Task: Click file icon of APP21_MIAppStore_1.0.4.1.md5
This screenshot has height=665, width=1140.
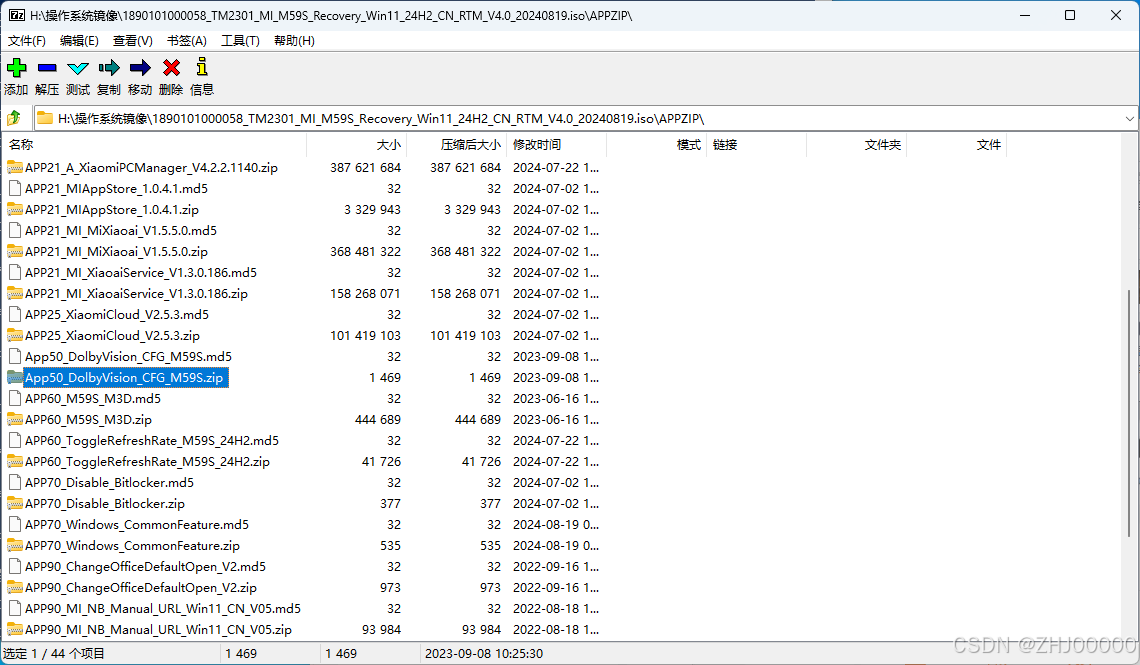Action: coord(15,188)
